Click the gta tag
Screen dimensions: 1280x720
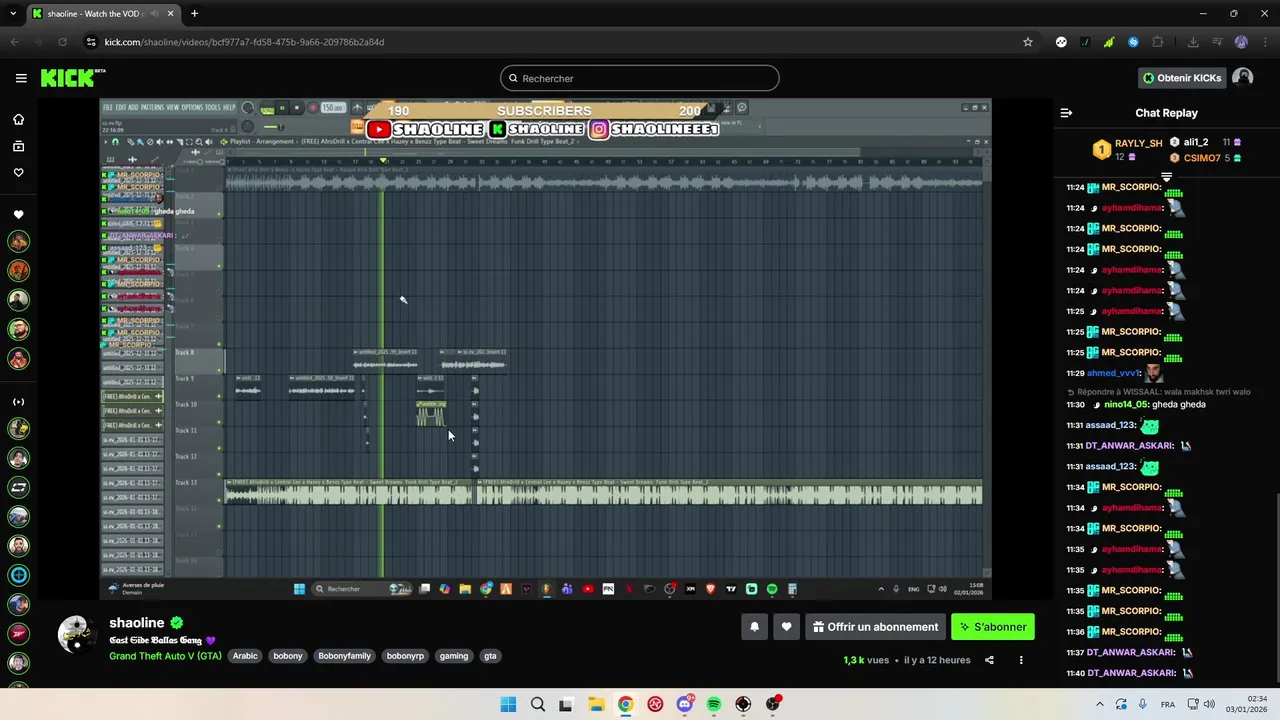[x=490, y=656]
